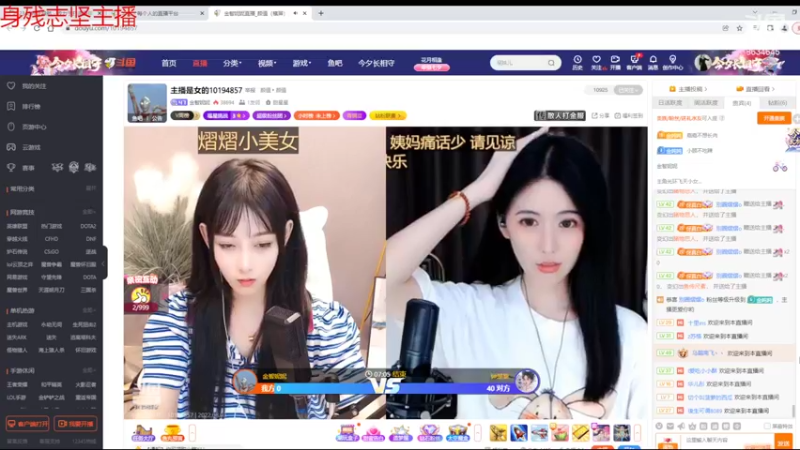The height and width of the screenshot is (450, 800).
Task: Switch to 钻粉 tab
Action: [x=777, y=103]
